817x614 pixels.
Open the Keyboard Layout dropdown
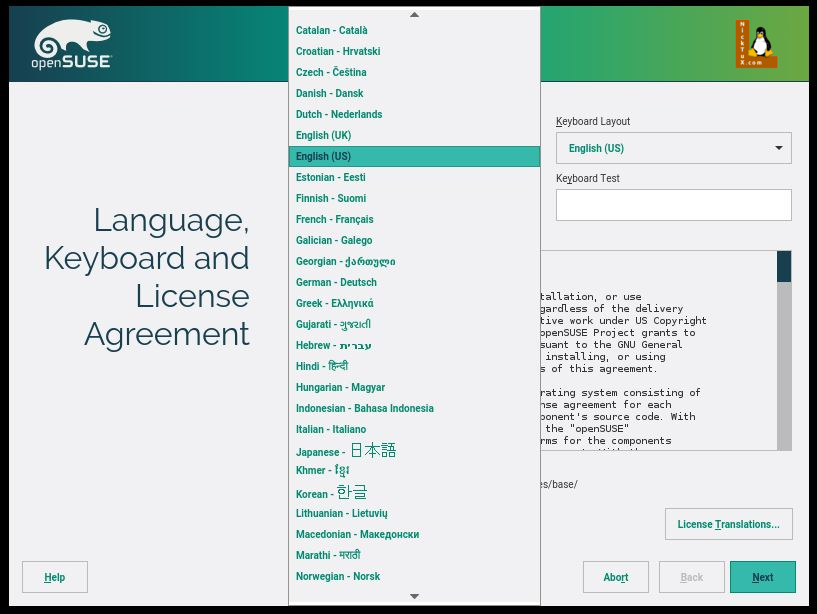673,148
